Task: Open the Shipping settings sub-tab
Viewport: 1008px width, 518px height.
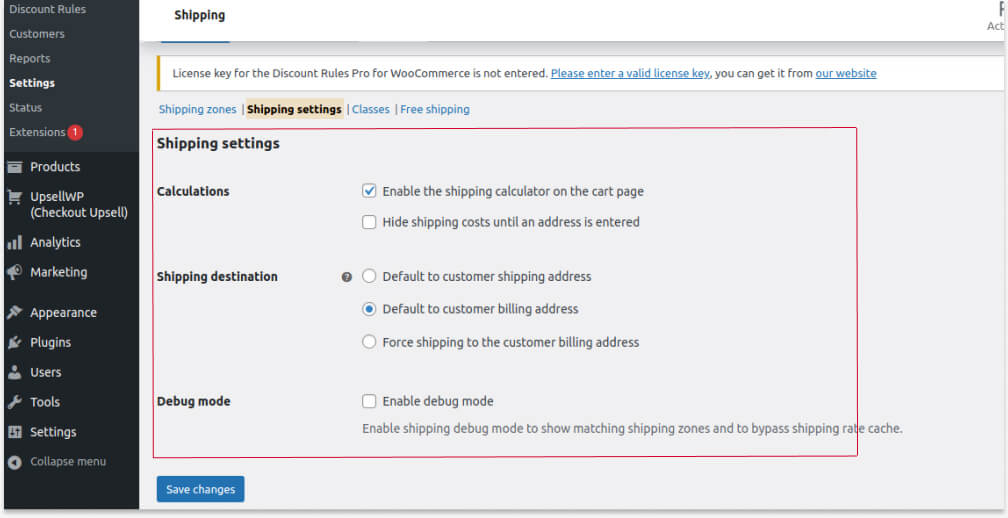Action: tap(294, 109)
